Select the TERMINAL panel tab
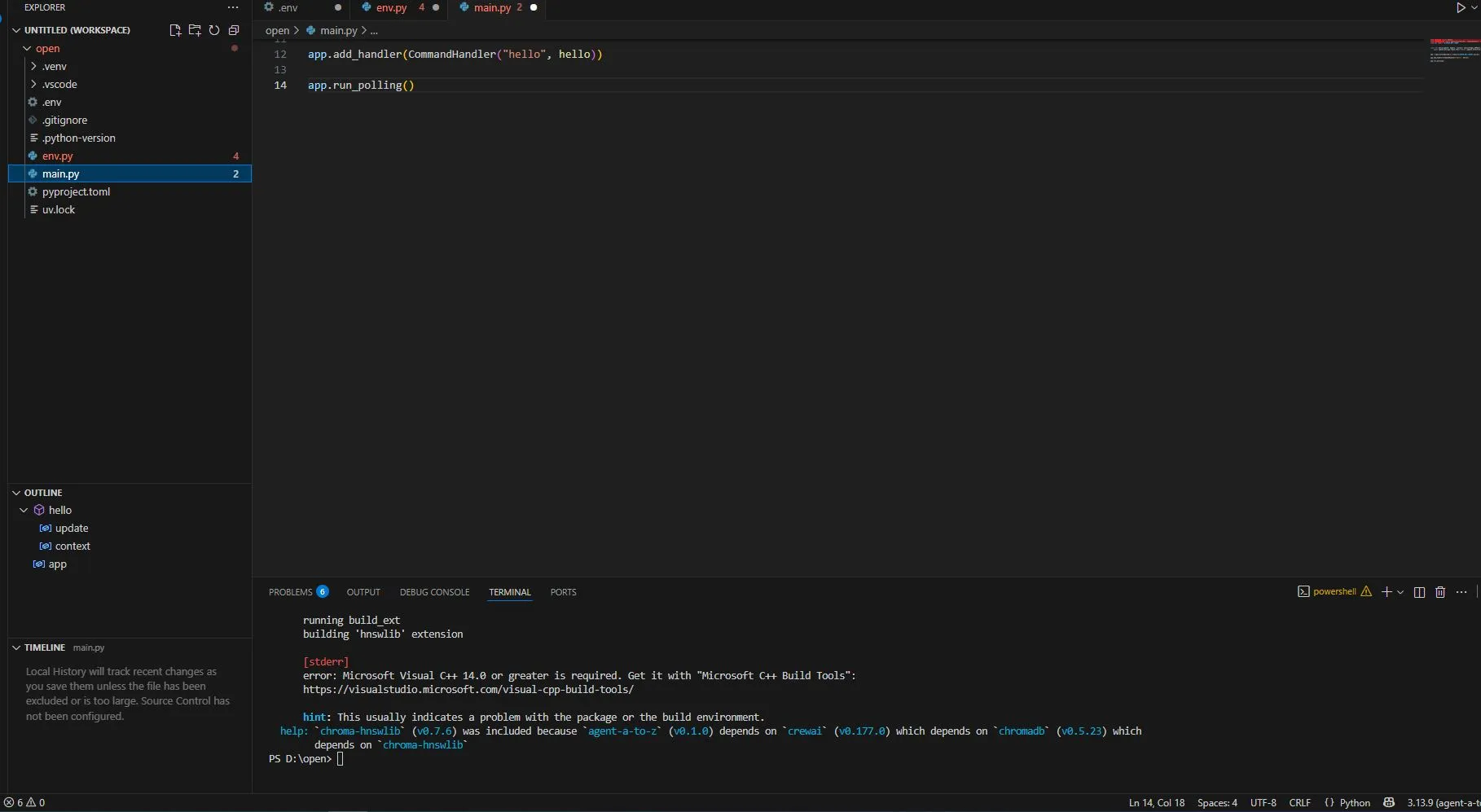Viewport: 1481px width, 812px height. click(x=510, y=592)
